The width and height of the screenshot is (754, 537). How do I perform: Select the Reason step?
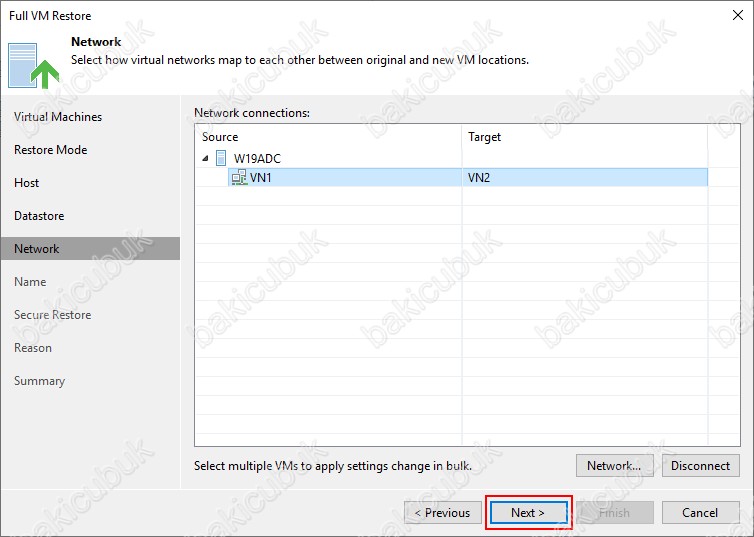click(33, 348)
